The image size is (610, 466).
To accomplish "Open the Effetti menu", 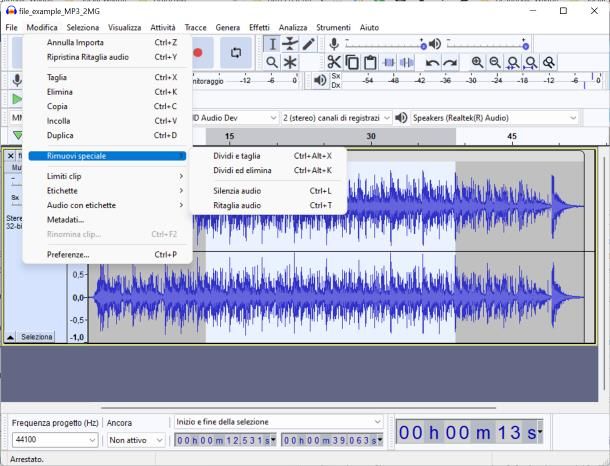I will (259, 28).
